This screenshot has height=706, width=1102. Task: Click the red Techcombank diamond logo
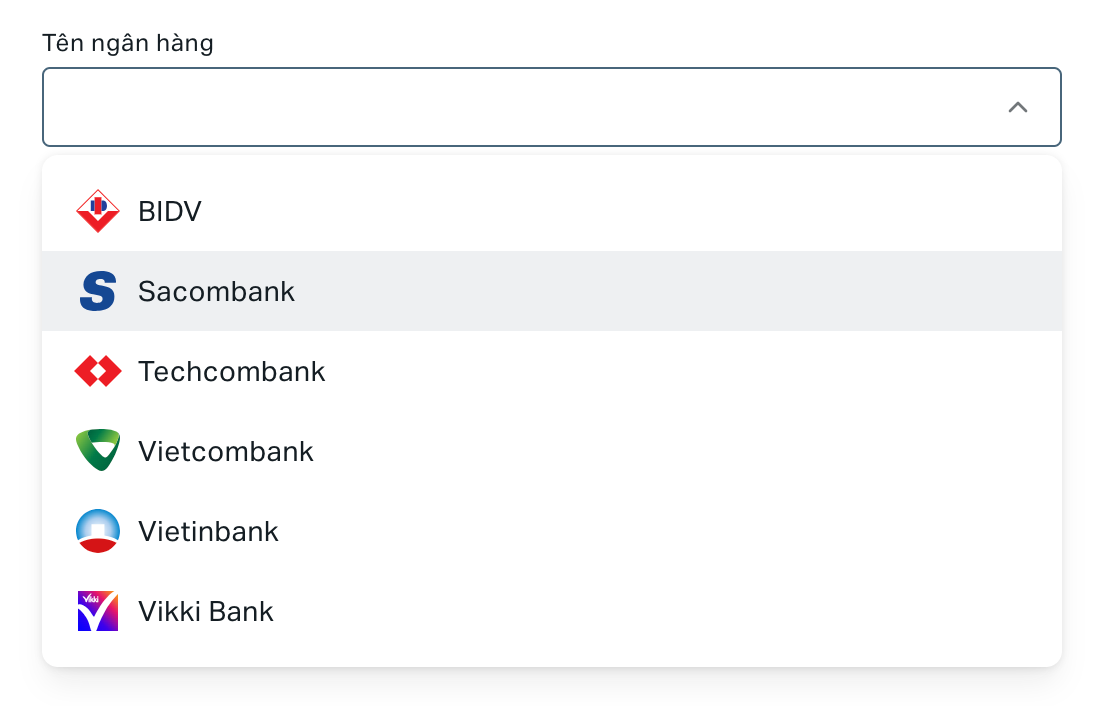(98, 371)
